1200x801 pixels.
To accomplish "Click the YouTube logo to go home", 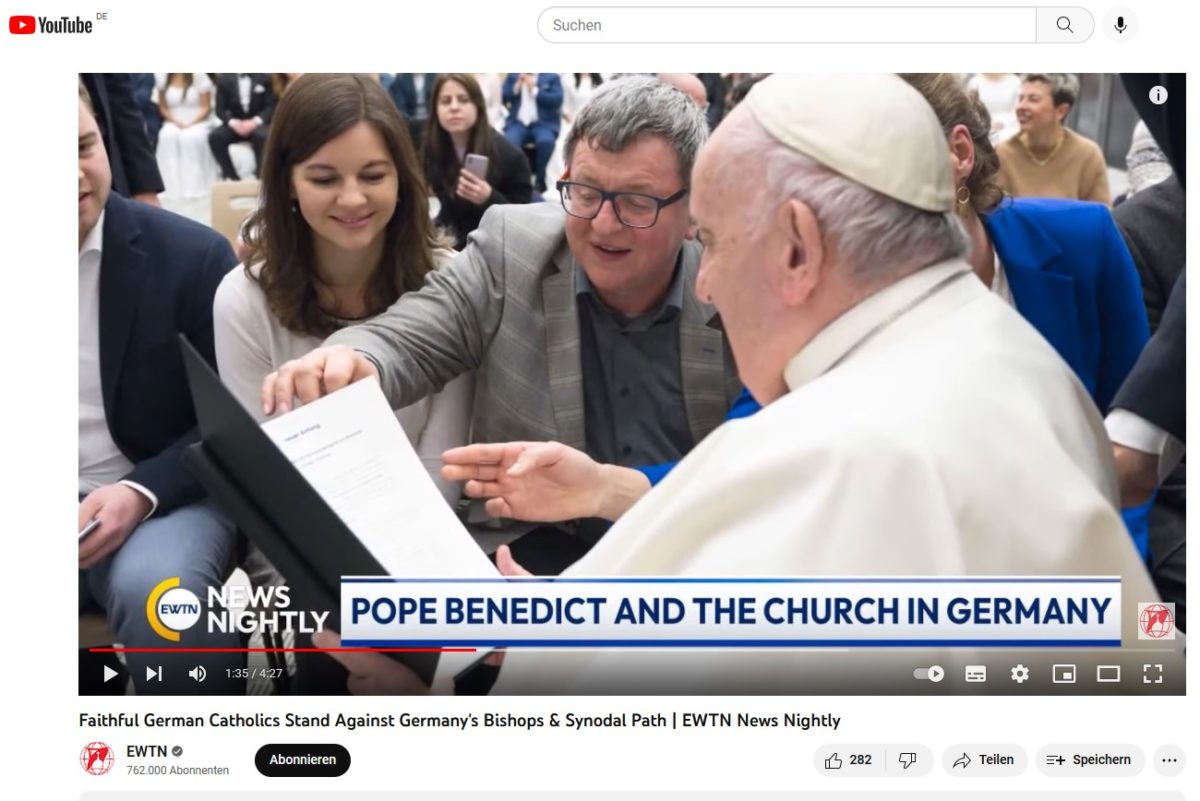I will tap(51, 25).
